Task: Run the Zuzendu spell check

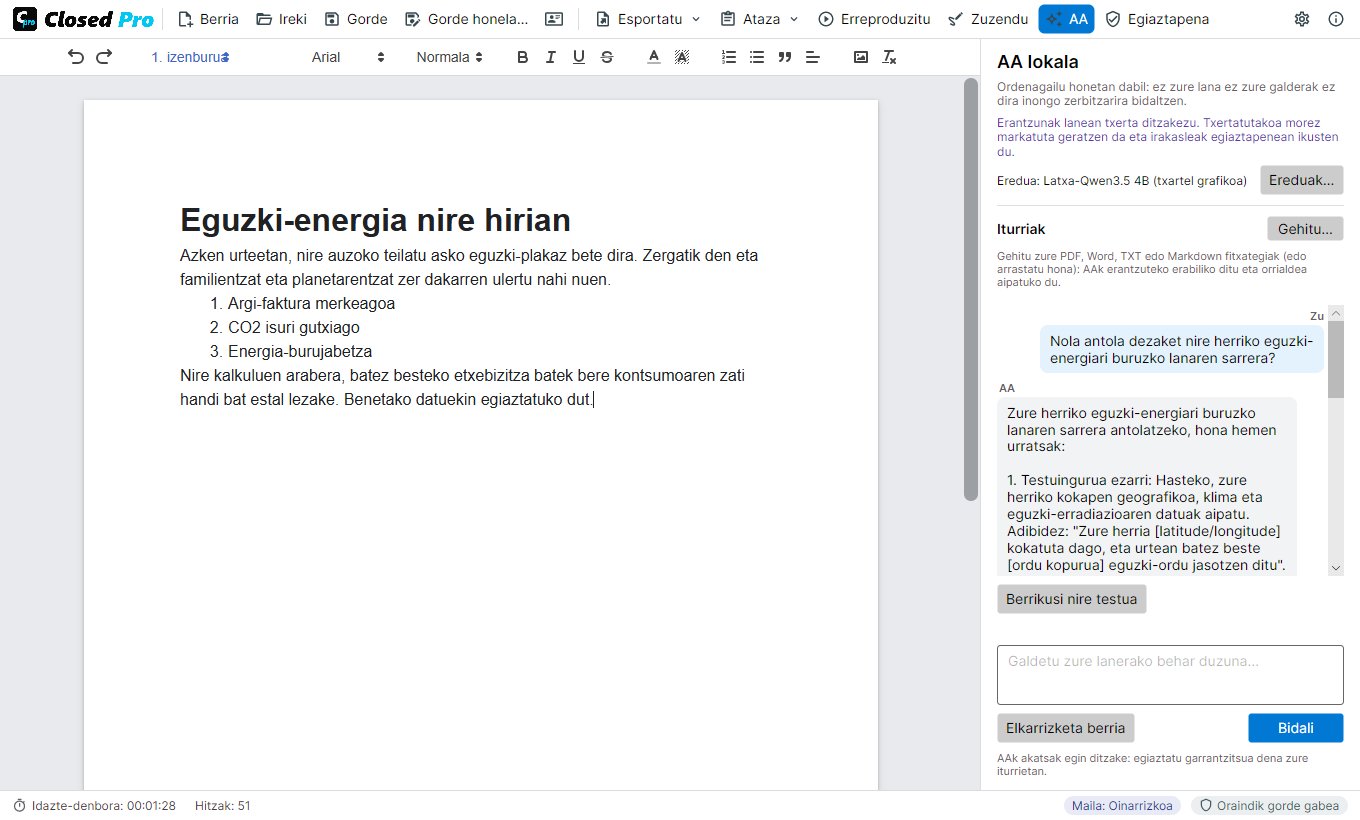Action: (x=988, y=19)
